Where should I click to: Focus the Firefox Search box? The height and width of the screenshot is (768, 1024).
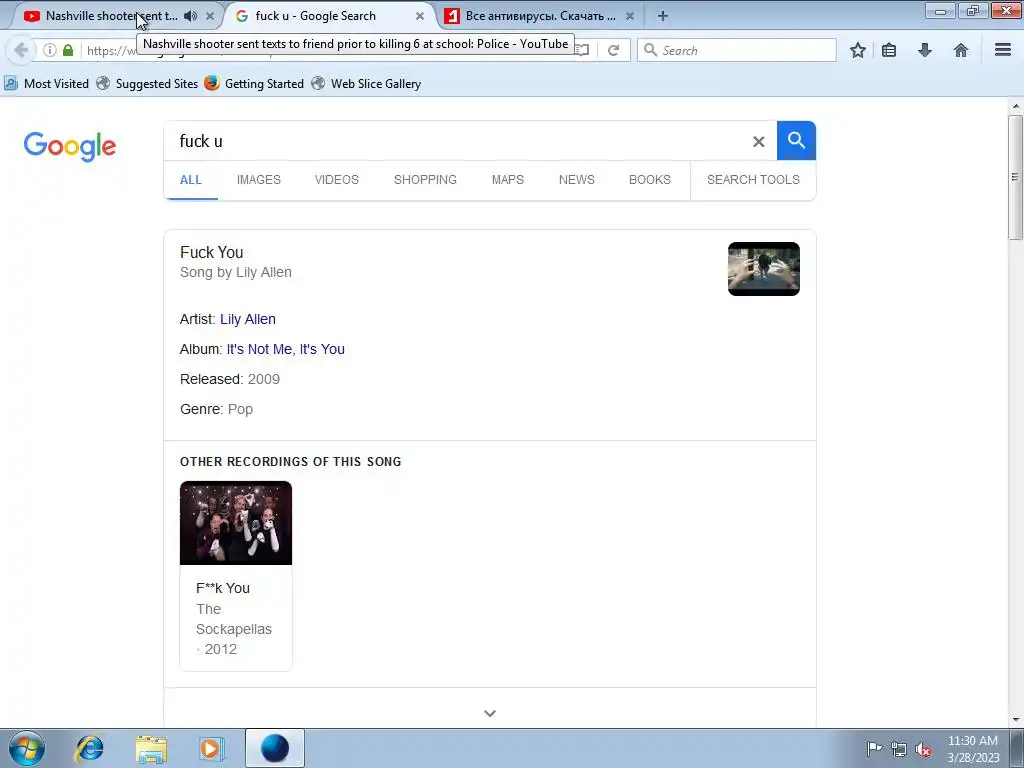[x=737, y=50]
